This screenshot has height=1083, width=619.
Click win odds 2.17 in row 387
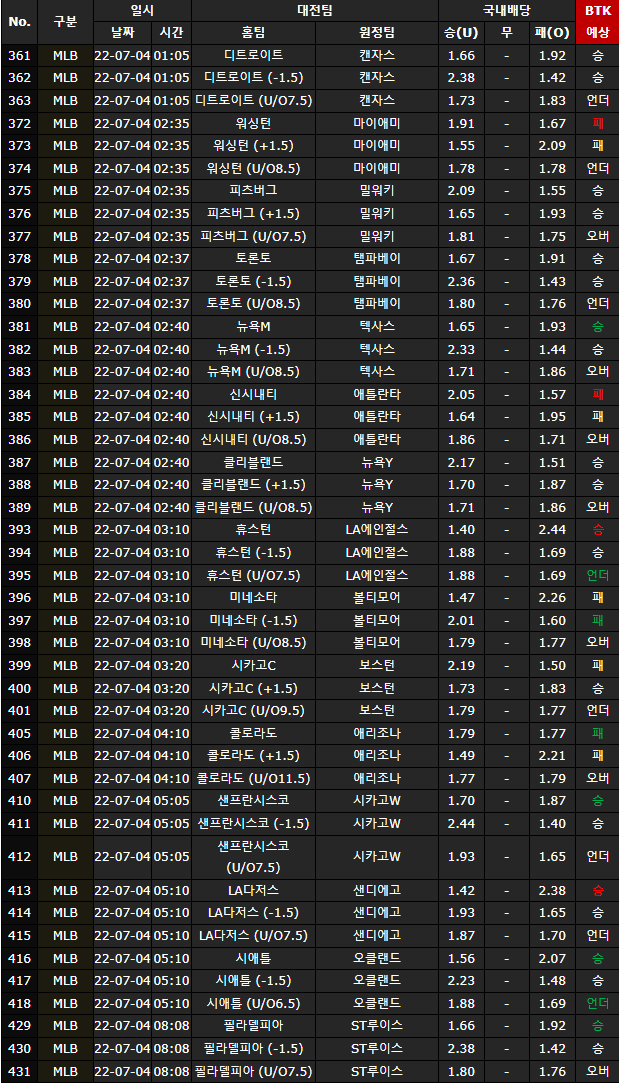pos(461,461)
